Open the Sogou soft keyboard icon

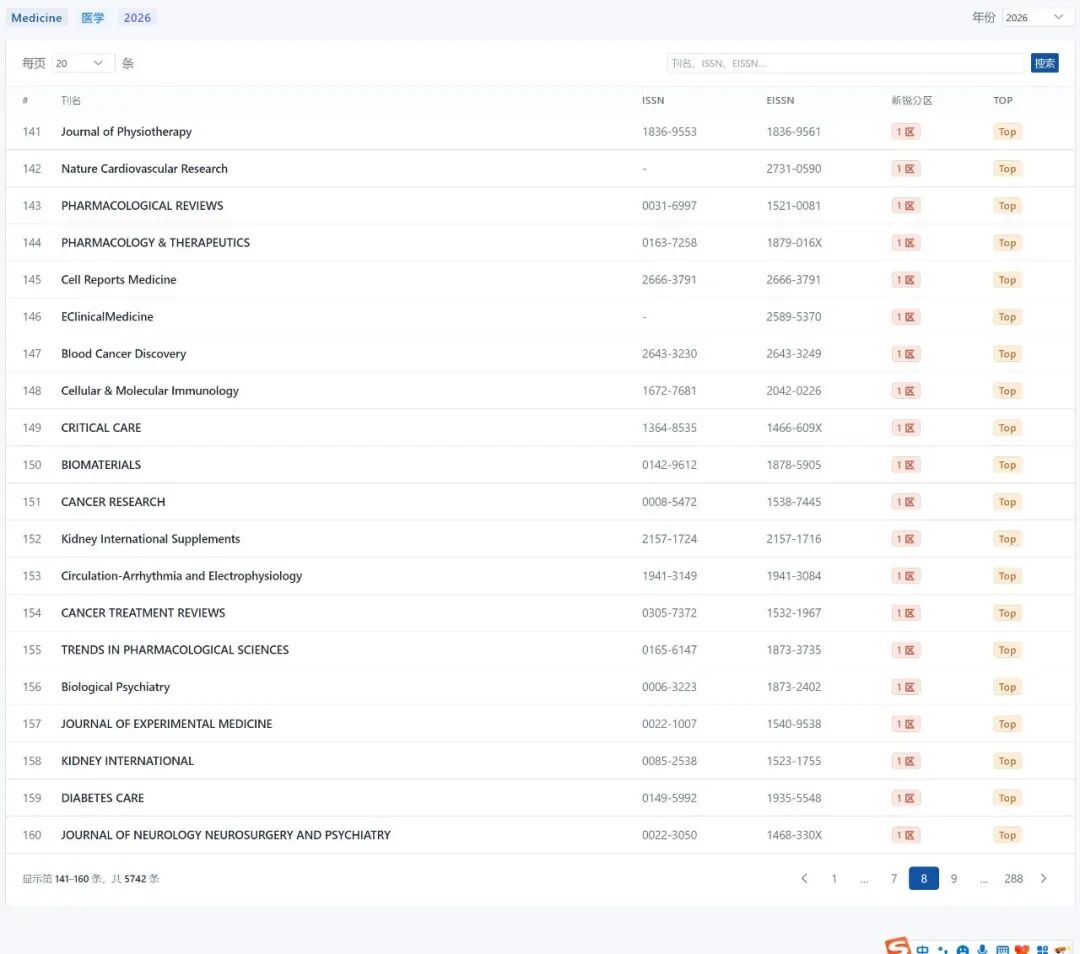1002,949
